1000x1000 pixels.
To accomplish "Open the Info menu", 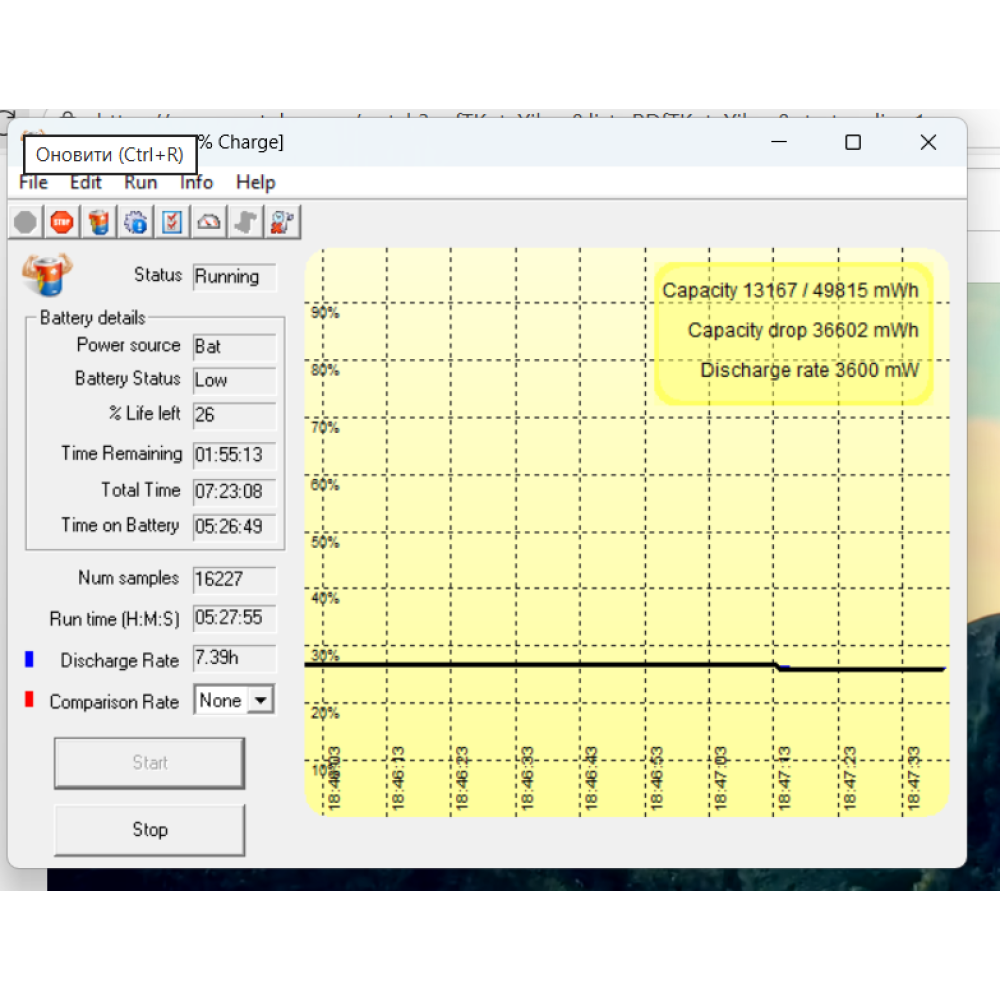I will click(196, 183).
